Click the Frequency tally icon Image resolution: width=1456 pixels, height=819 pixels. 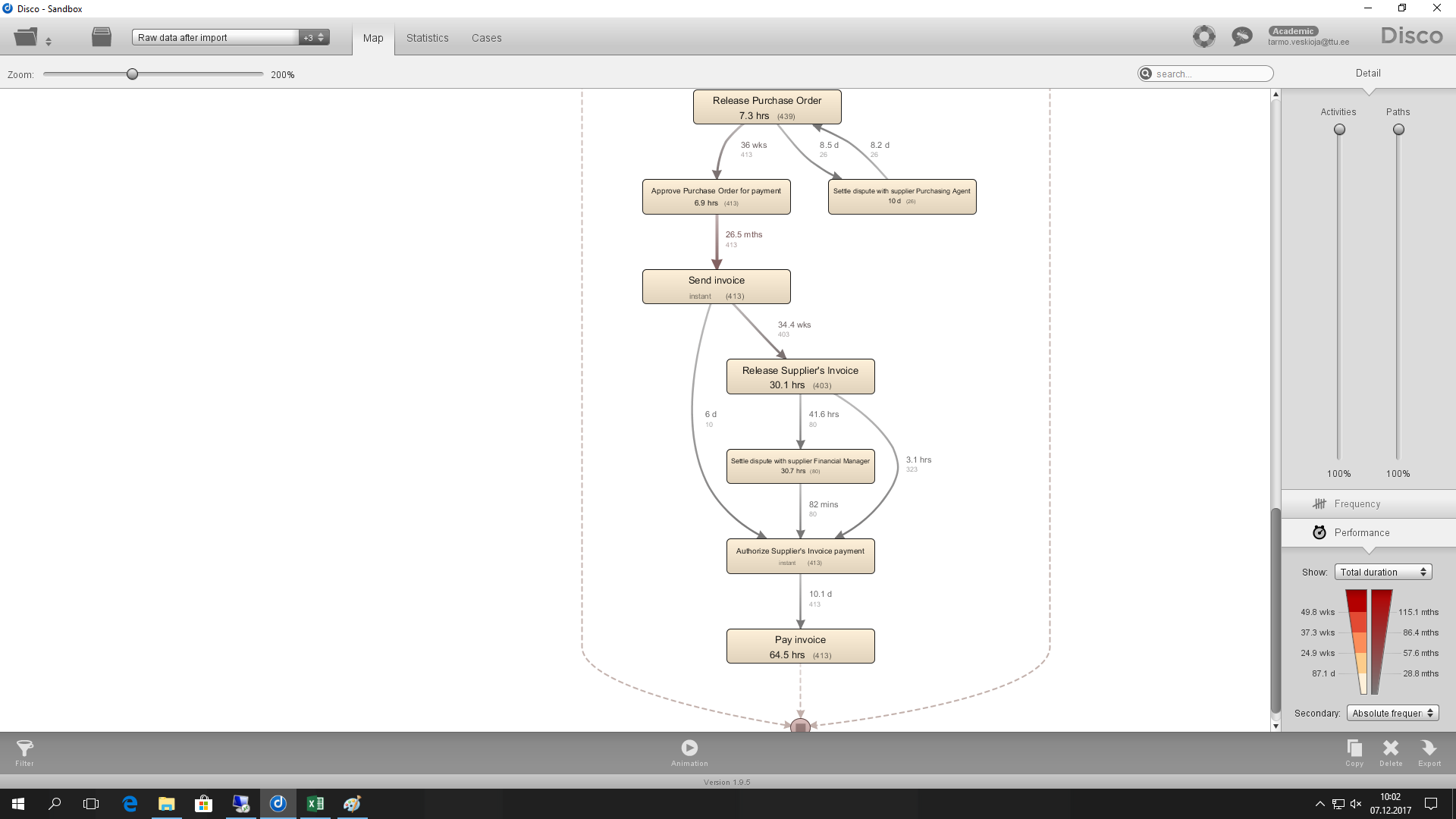[x=1319, y=504]
